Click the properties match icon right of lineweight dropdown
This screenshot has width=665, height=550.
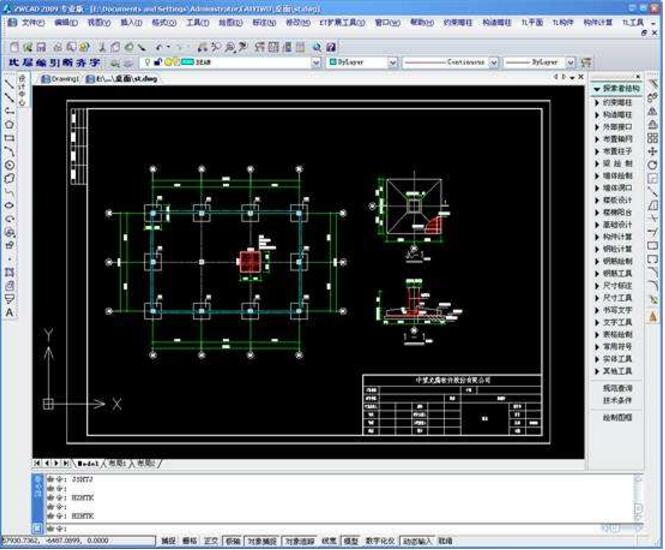[586, 62]
